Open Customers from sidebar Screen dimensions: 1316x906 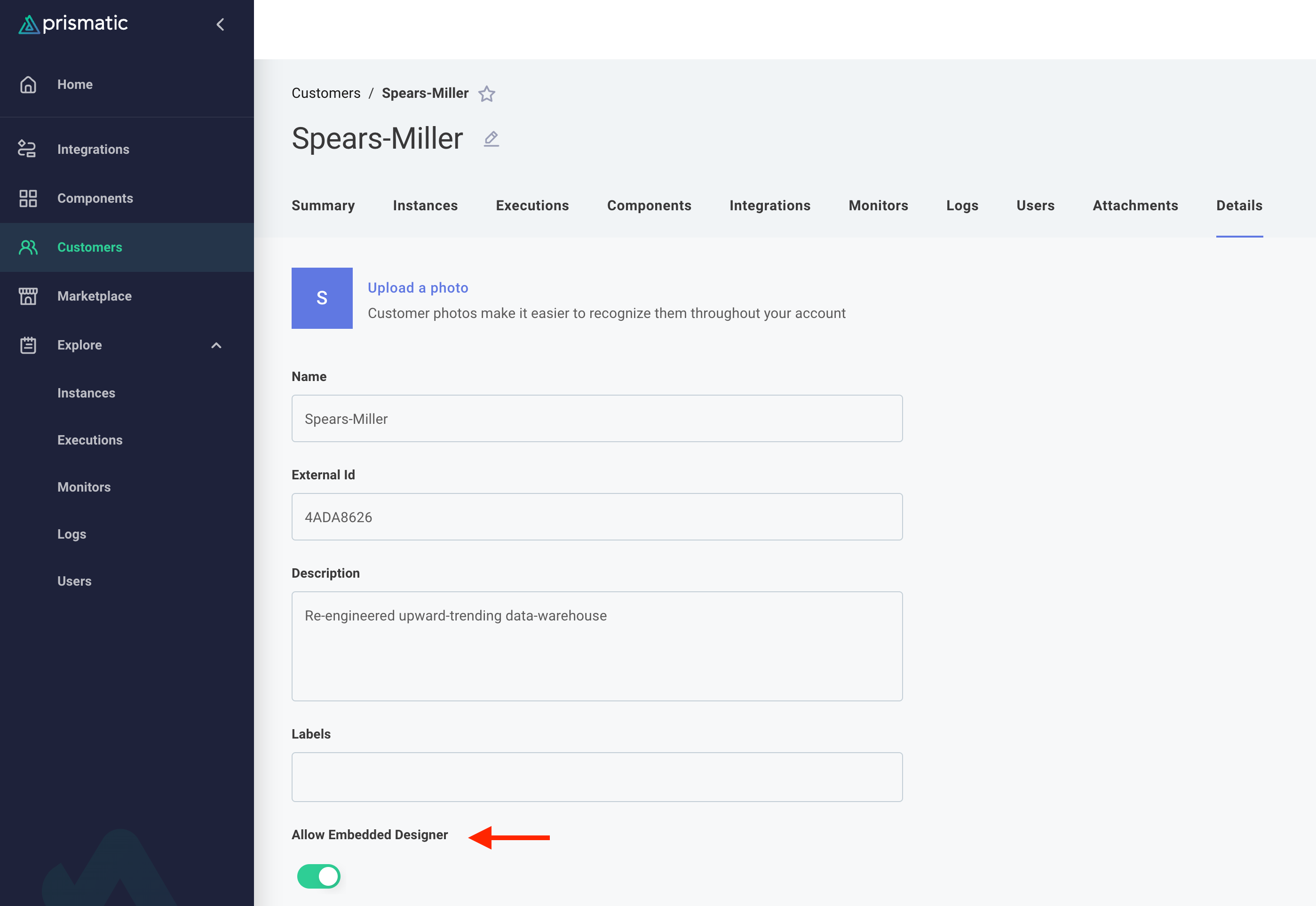click(x=89, y=247)
